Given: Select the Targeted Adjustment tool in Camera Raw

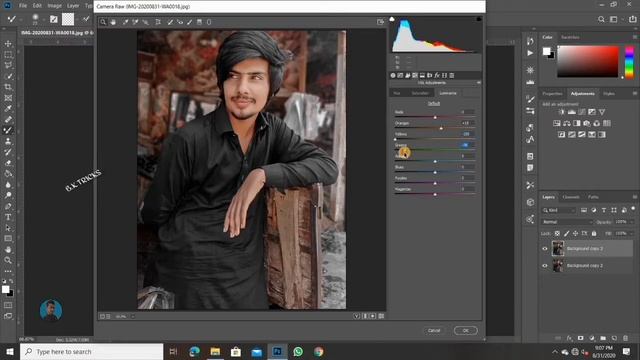Looking at the screenshot, I should 145,22.
